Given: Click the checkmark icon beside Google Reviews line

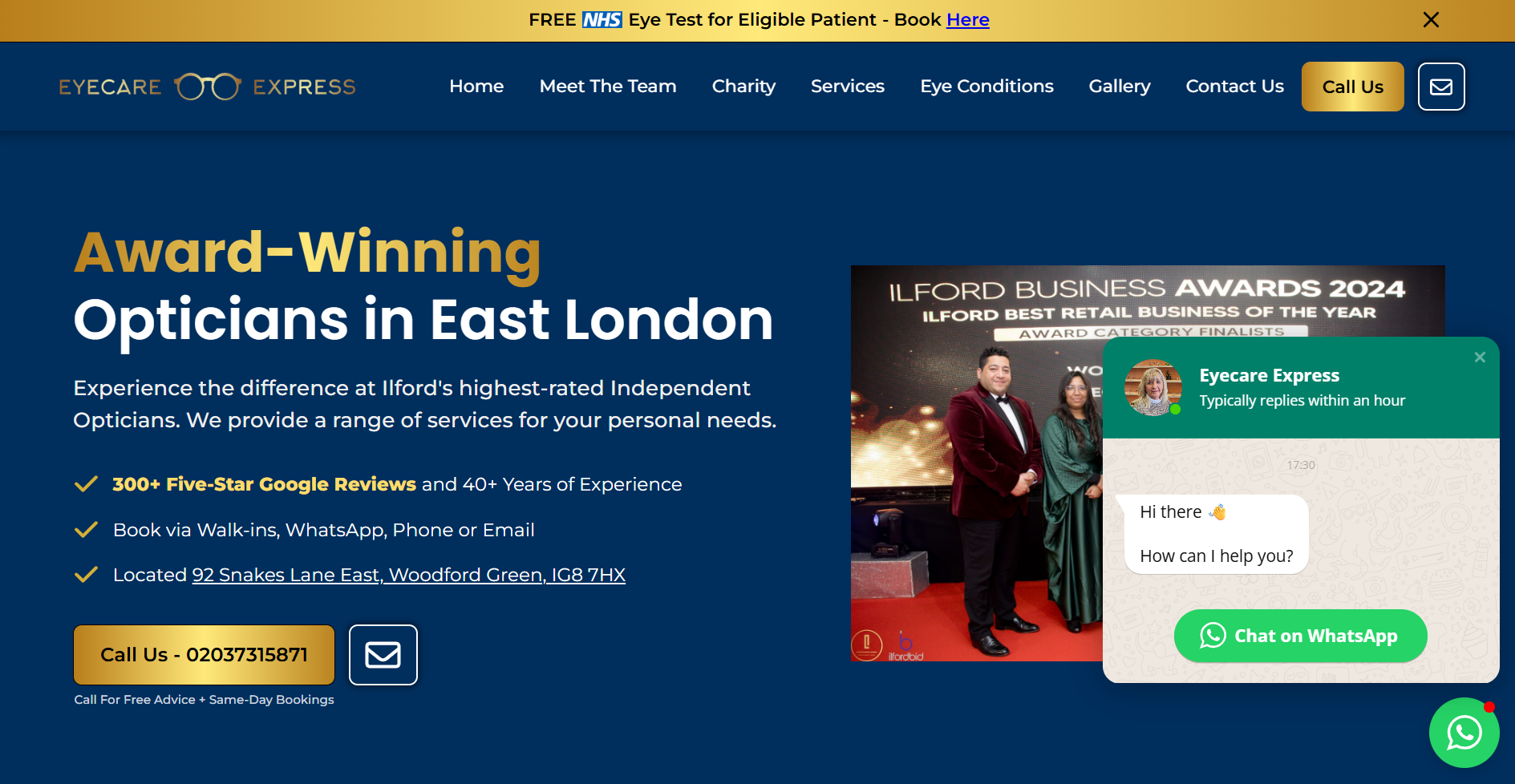Looking at the screenshot, I should pyautogui.click(x=86, y=484).
